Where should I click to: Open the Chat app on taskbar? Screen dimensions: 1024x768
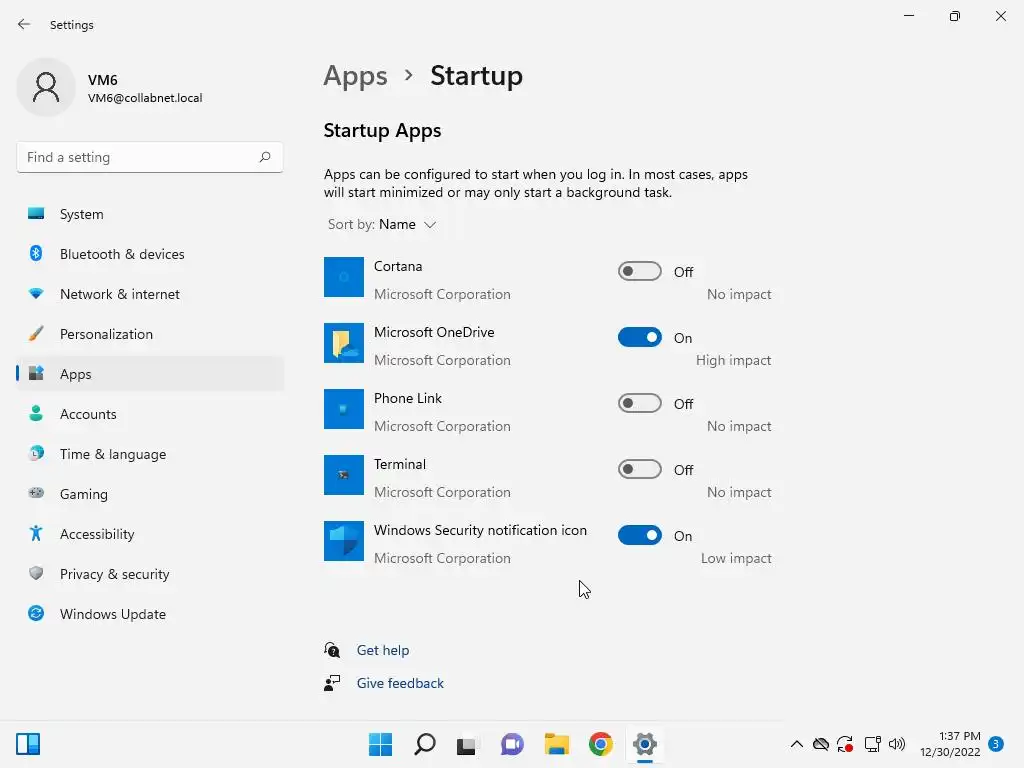coord(512,744)
